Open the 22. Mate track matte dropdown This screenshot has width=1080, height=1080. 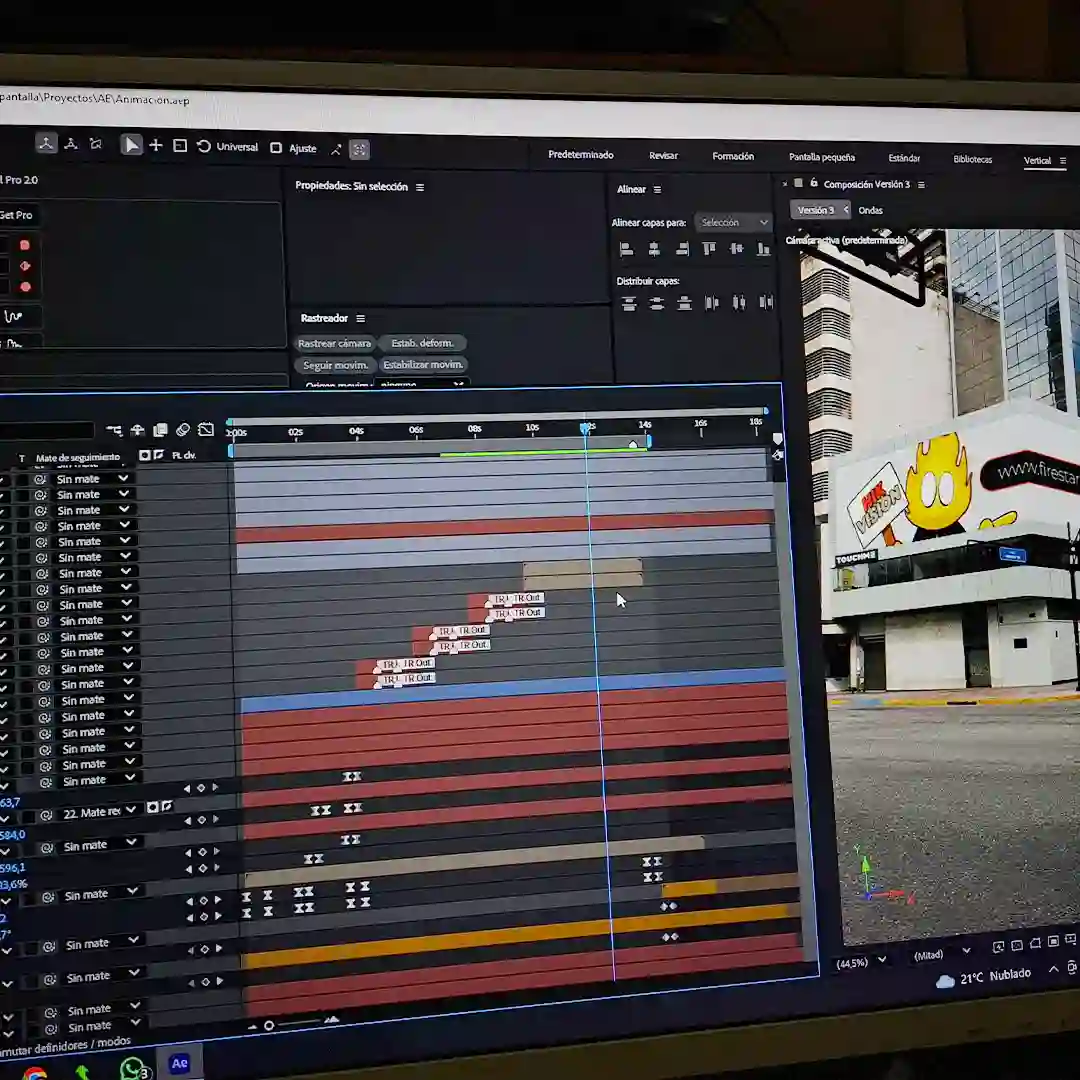pos(101,812)
